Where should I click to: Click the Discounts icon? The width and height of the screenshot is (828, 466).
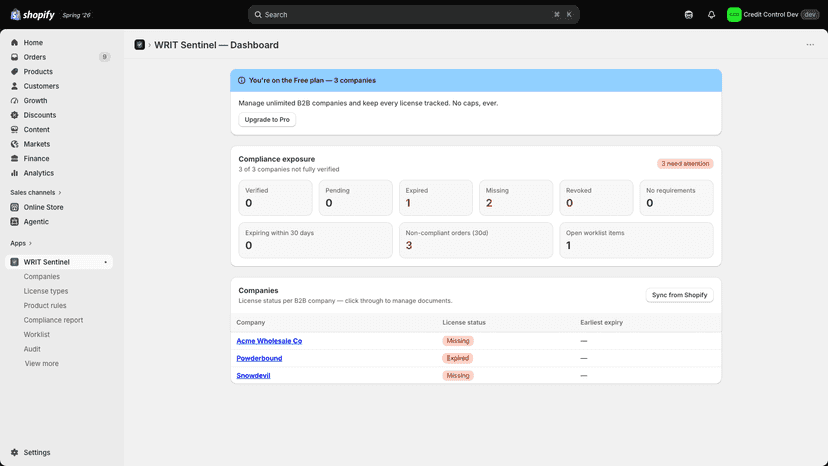tap(14, 115)
